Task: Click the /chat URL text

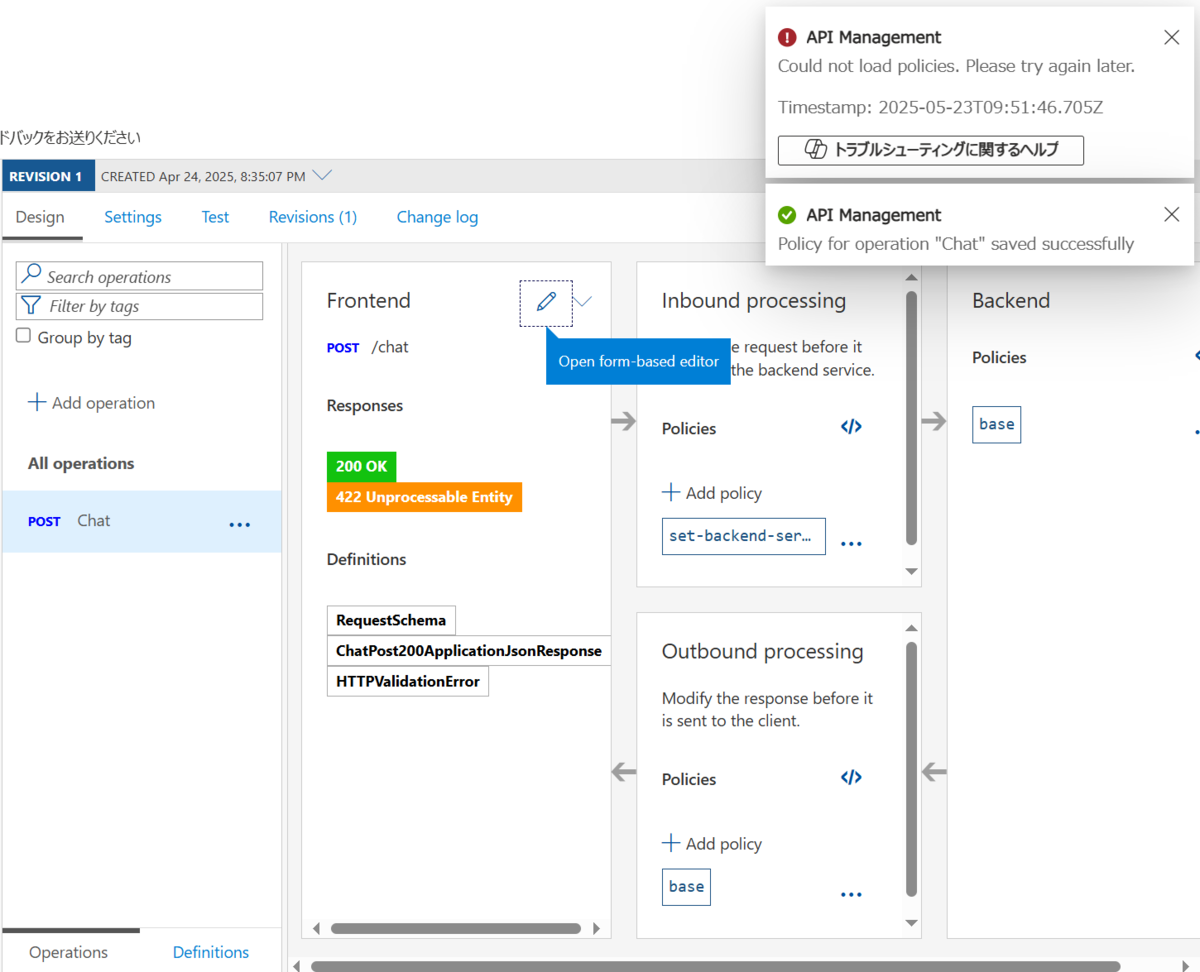Action: coord(390,347)
